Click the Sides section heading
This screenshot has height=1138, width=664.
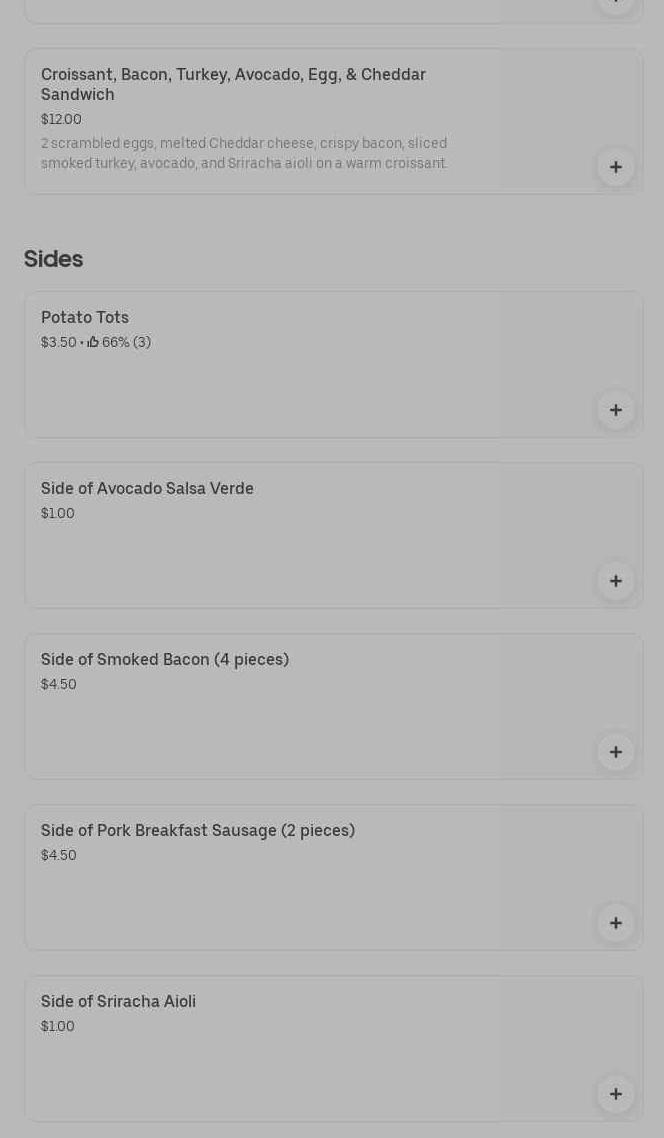[x=53, y=259]
